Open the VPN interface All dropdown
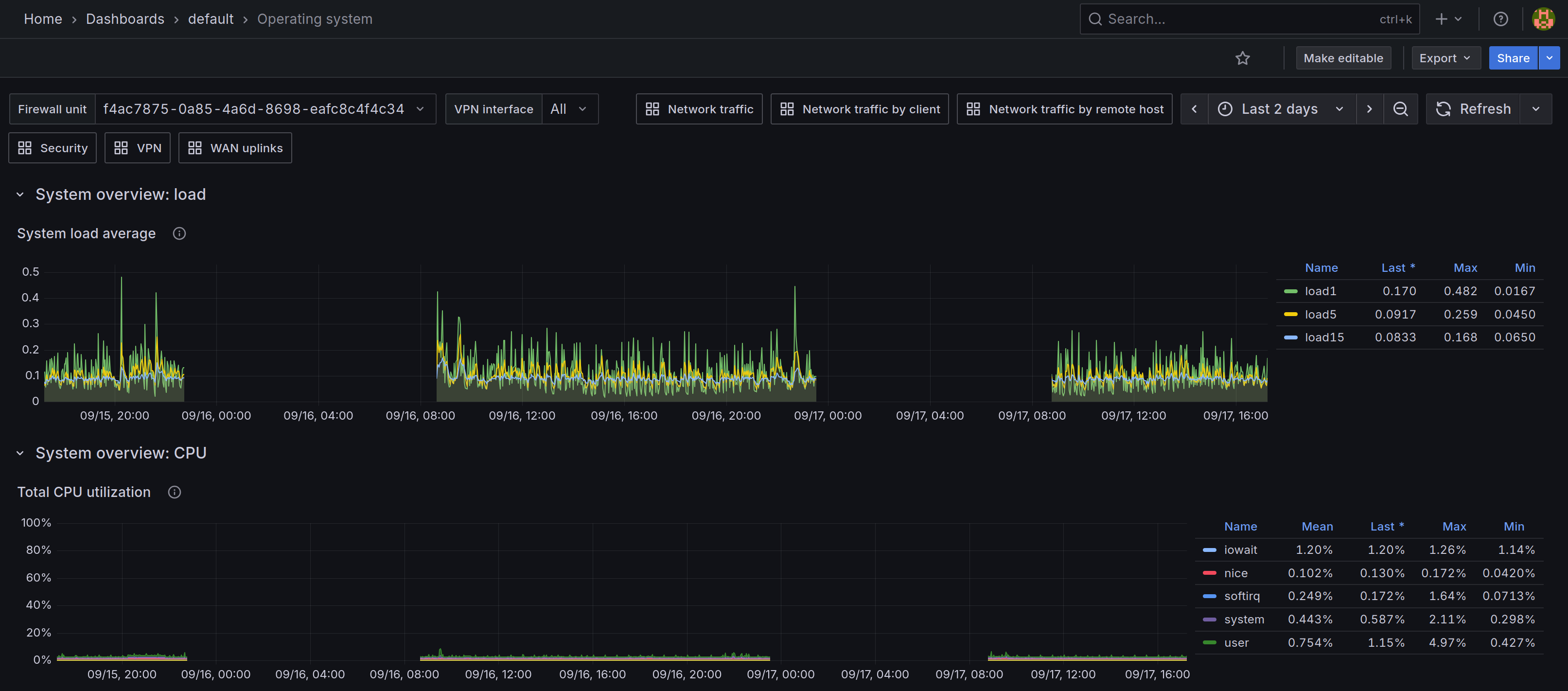This screenshot has width=1568, height=691. tap(568, 109)
